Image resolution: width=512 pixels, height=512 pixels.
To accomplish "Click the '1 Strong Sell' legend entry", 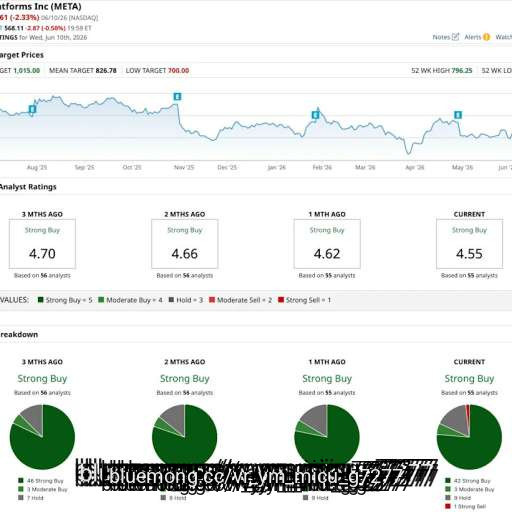I will tap(466, 506).
